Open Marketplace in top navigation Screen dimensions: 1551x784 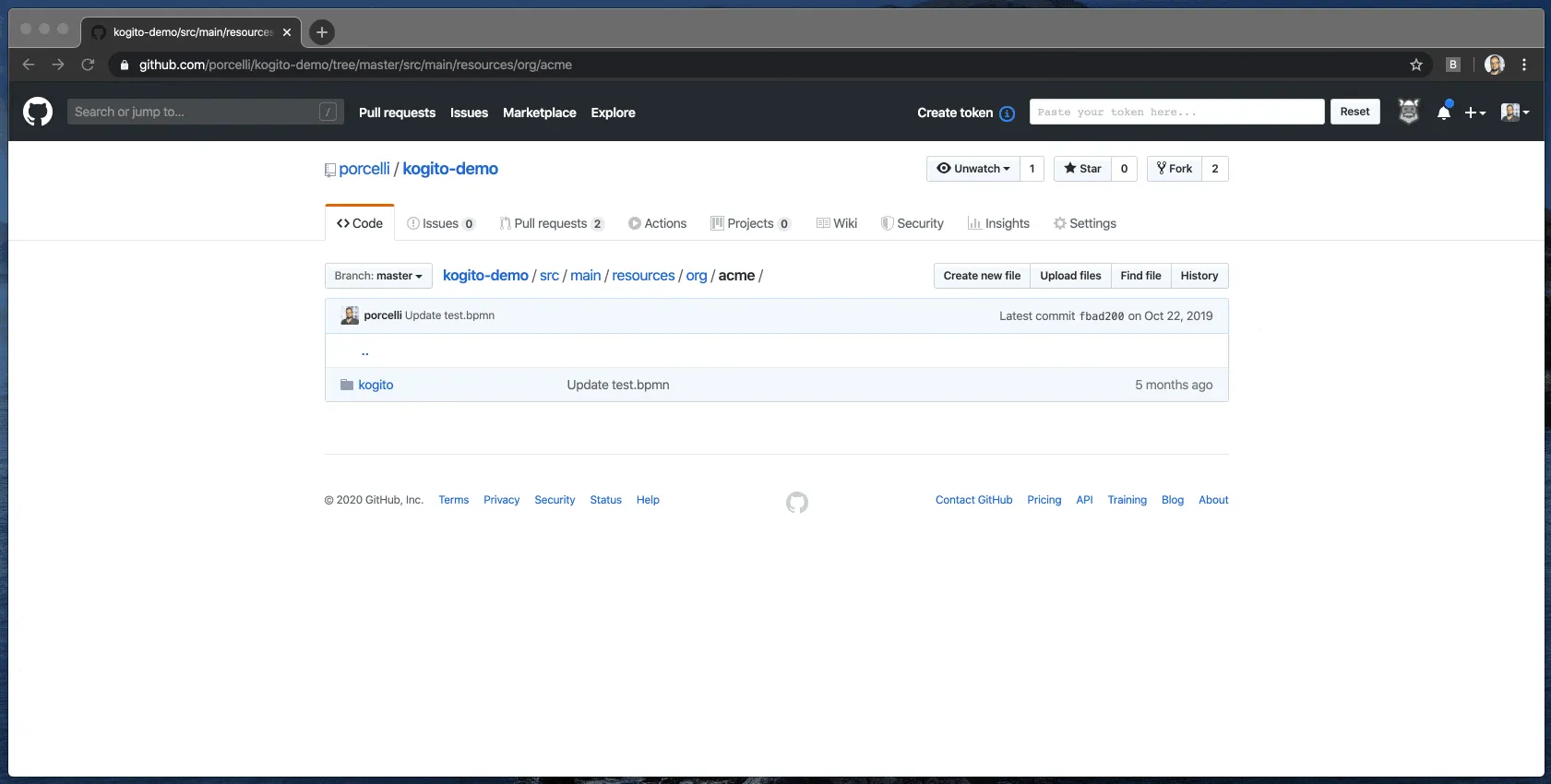540,113
